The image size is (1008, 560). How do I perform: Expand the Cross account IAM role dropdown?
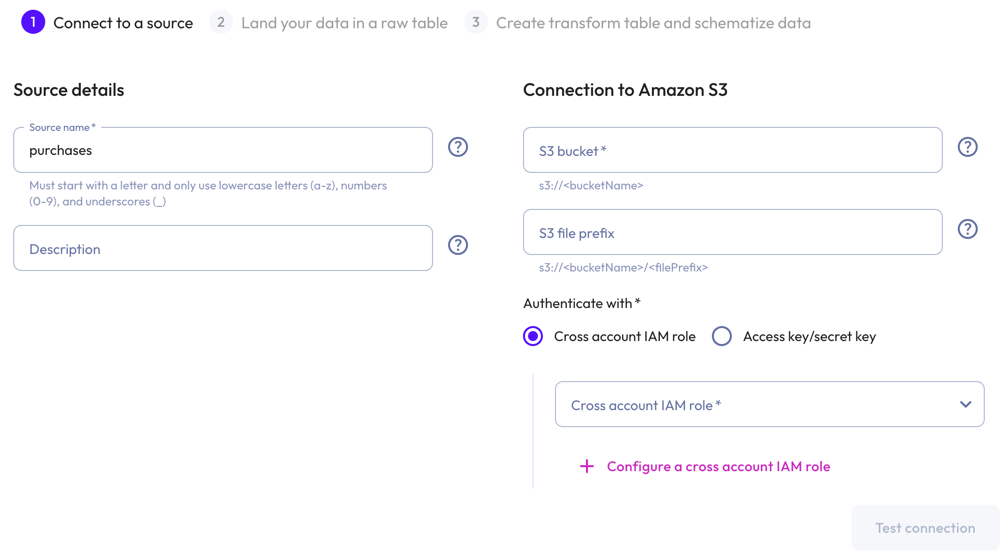click(770, 404)
